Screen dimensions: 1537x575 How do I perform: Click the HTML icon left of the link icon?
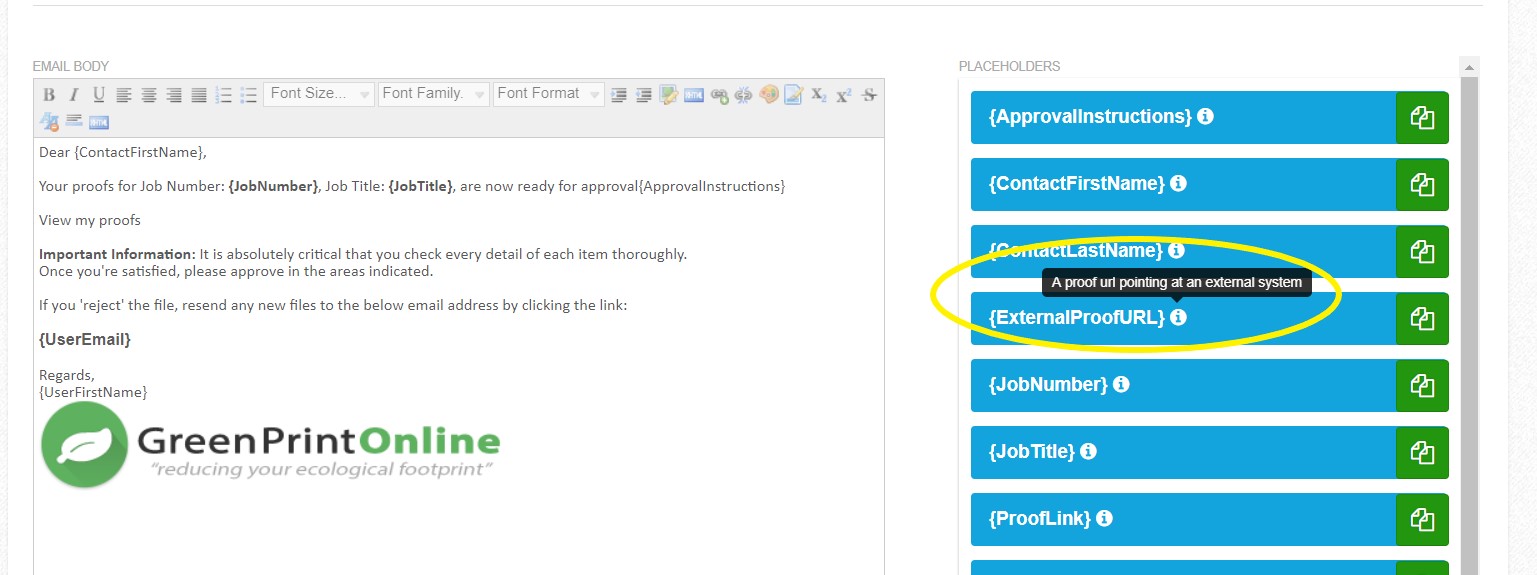click(x=694, y=95)
